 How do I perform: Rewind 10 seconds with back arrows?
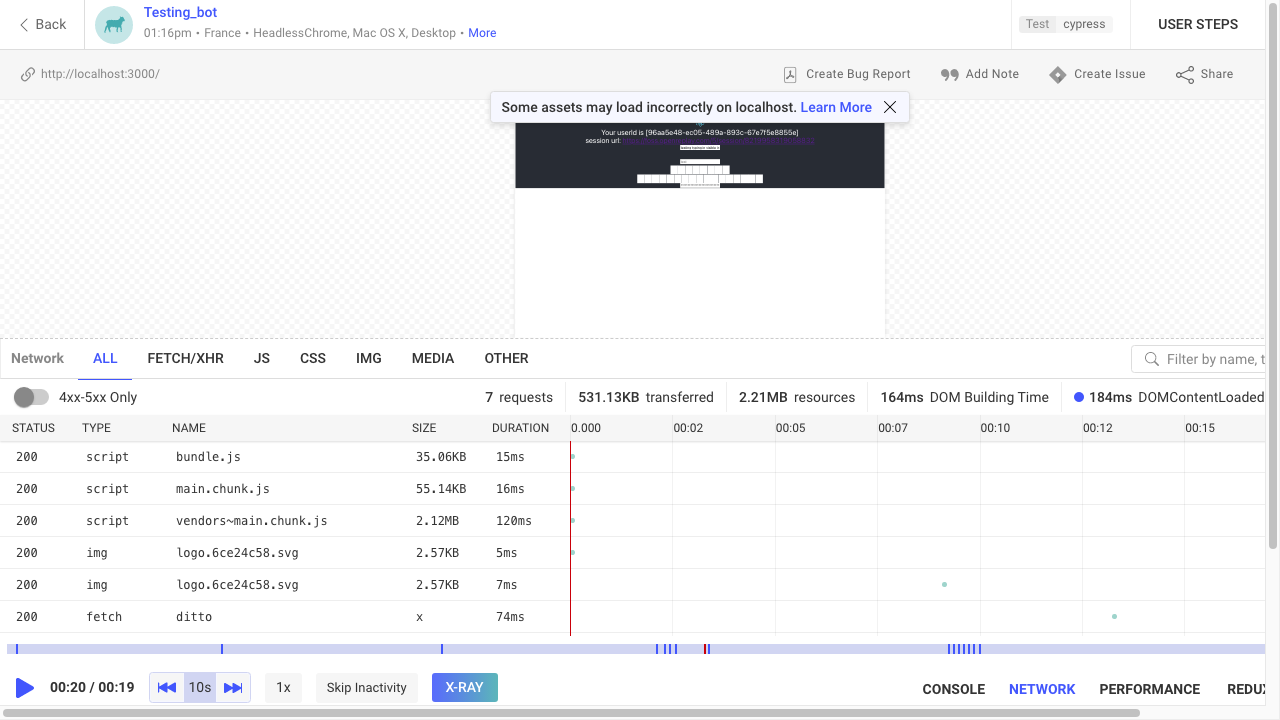[x=167, y=687]
